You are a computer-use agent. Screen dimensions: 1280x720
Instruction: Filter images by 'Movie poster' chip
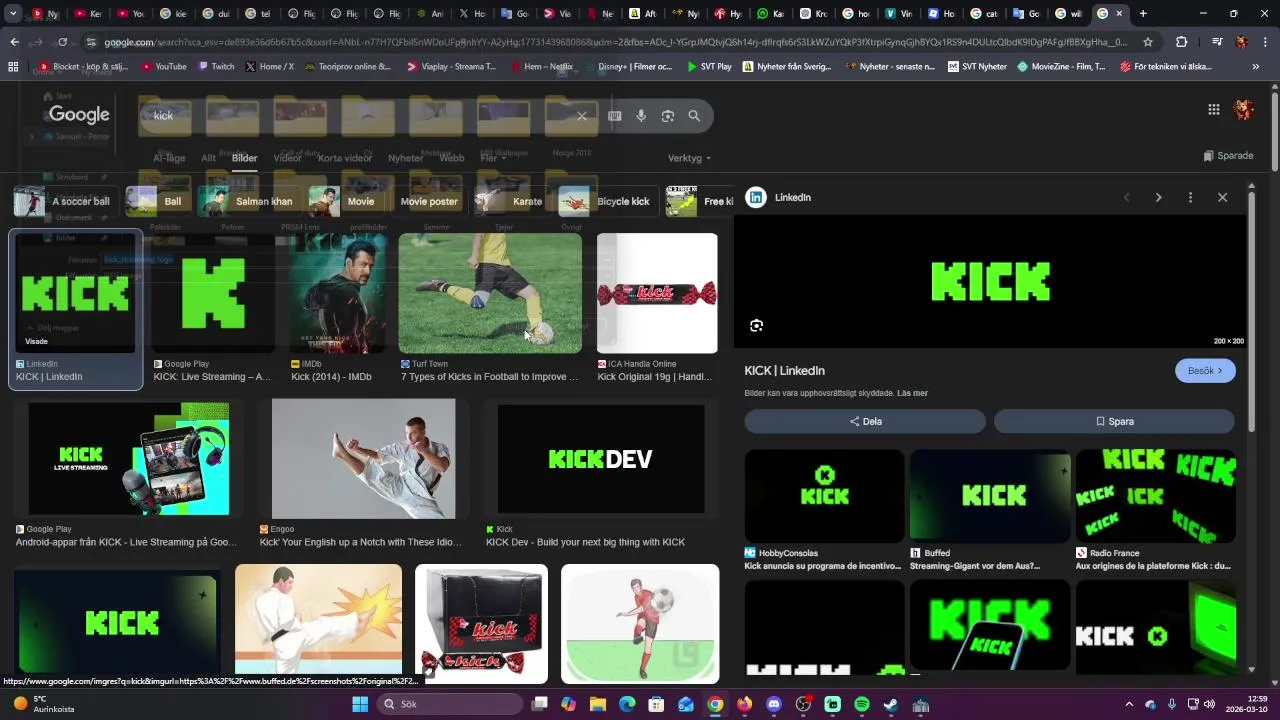click(429, 201)
